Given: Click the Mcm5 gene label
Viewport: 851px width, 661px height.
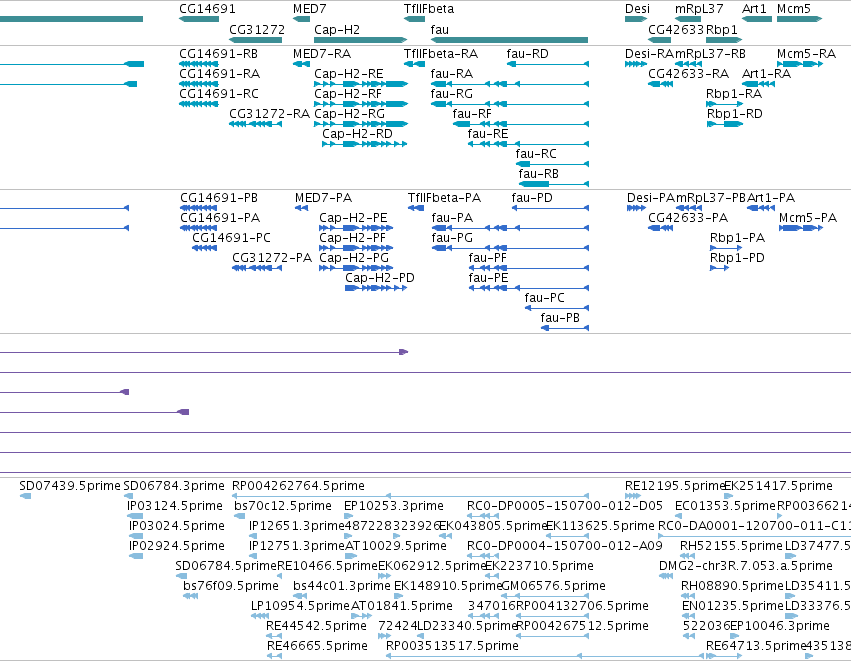Looking at the screenshot, I should tap(794, 9).
